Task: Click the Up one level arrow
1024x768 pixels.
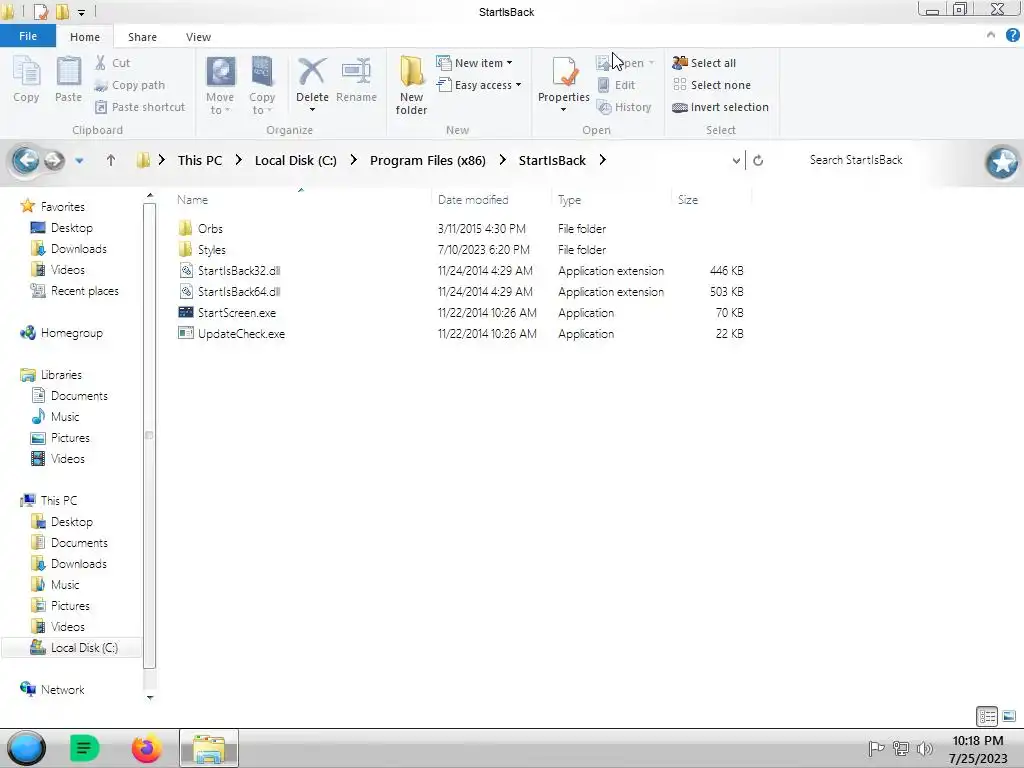Action: tap(110, 160)
